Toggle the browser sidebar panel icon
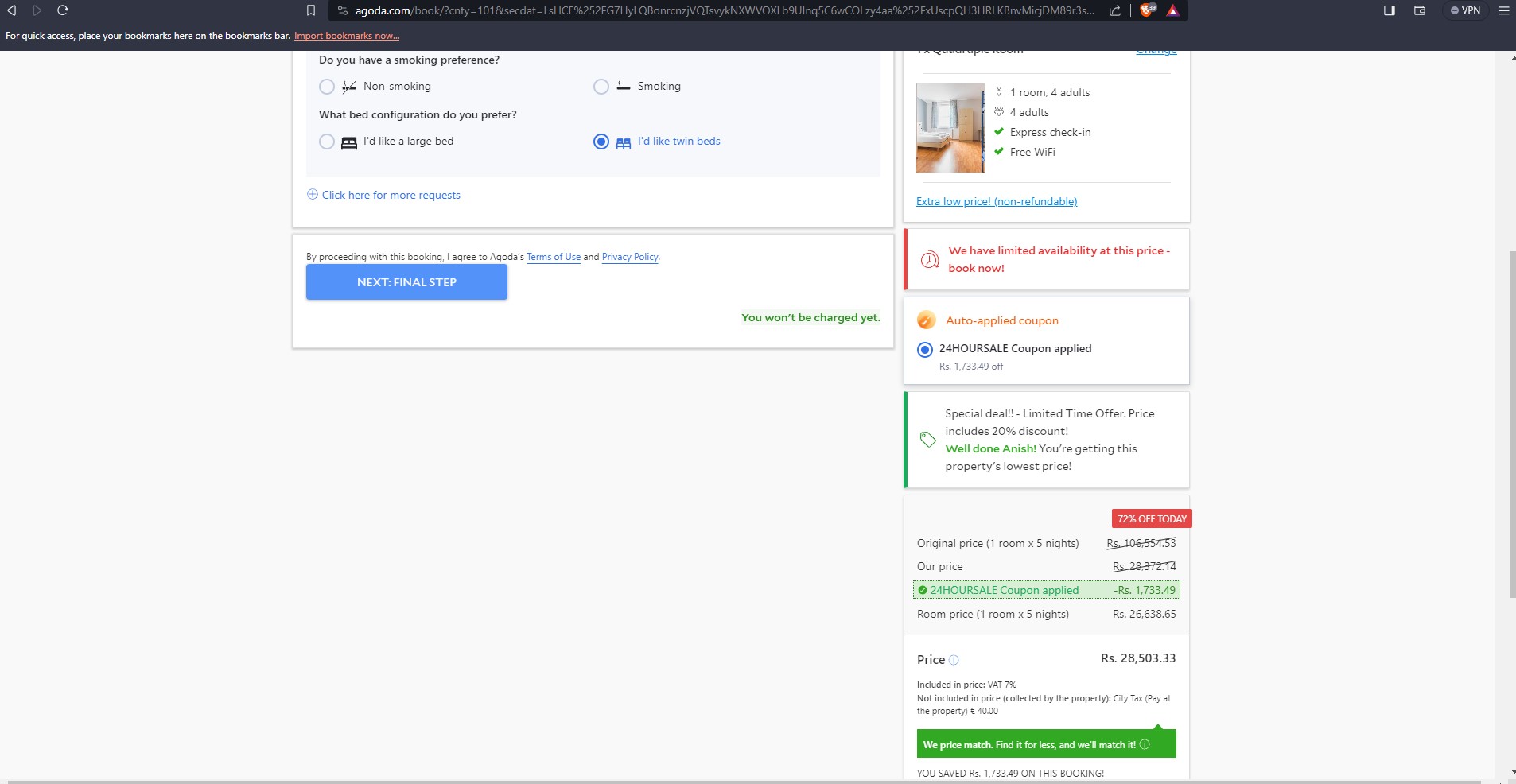The height and width of the screenshot is (784, 1516). [1389, 10]
